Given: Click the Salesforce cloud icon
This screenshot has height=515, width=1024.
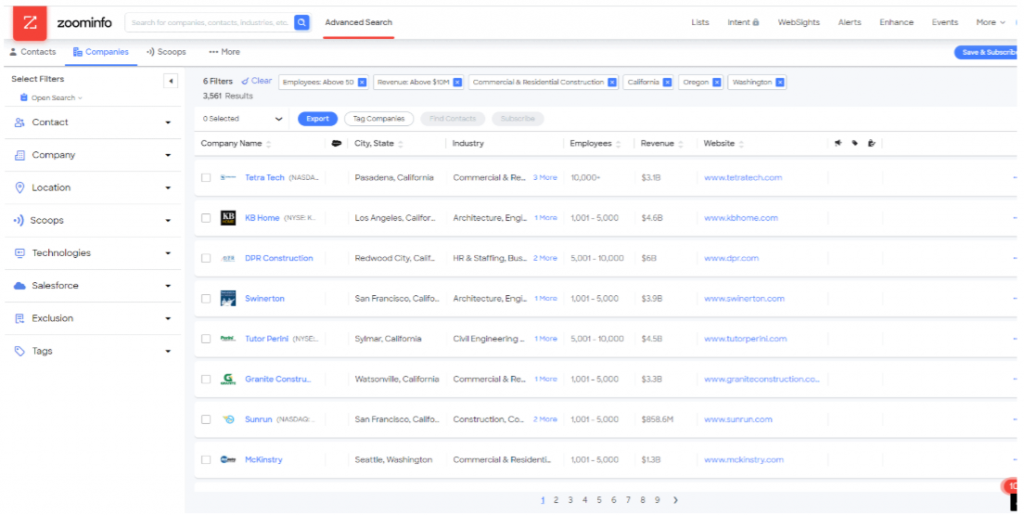Looking at the screenshot, I should (20, 286).
